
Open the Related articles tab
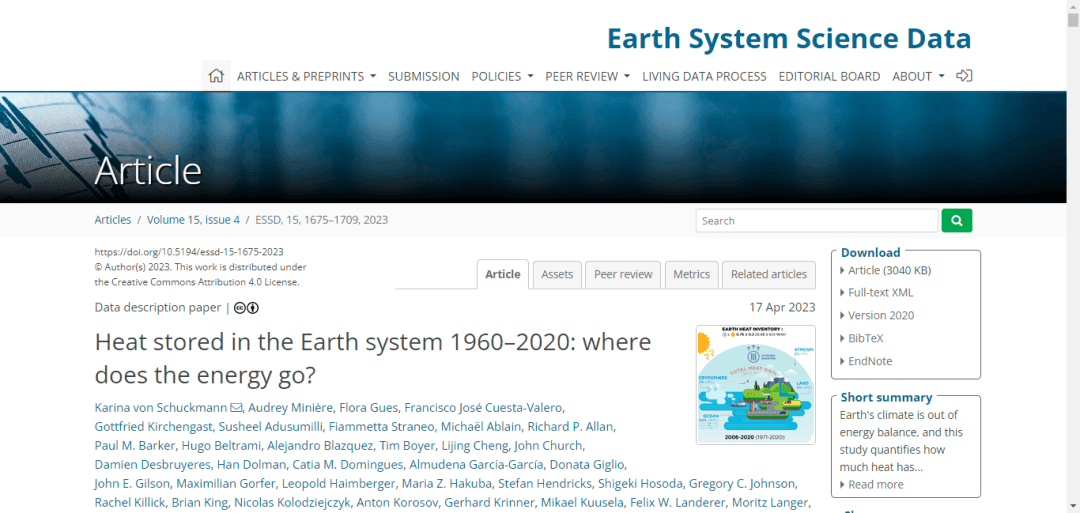pyautogui.click(x=768, y=274)
